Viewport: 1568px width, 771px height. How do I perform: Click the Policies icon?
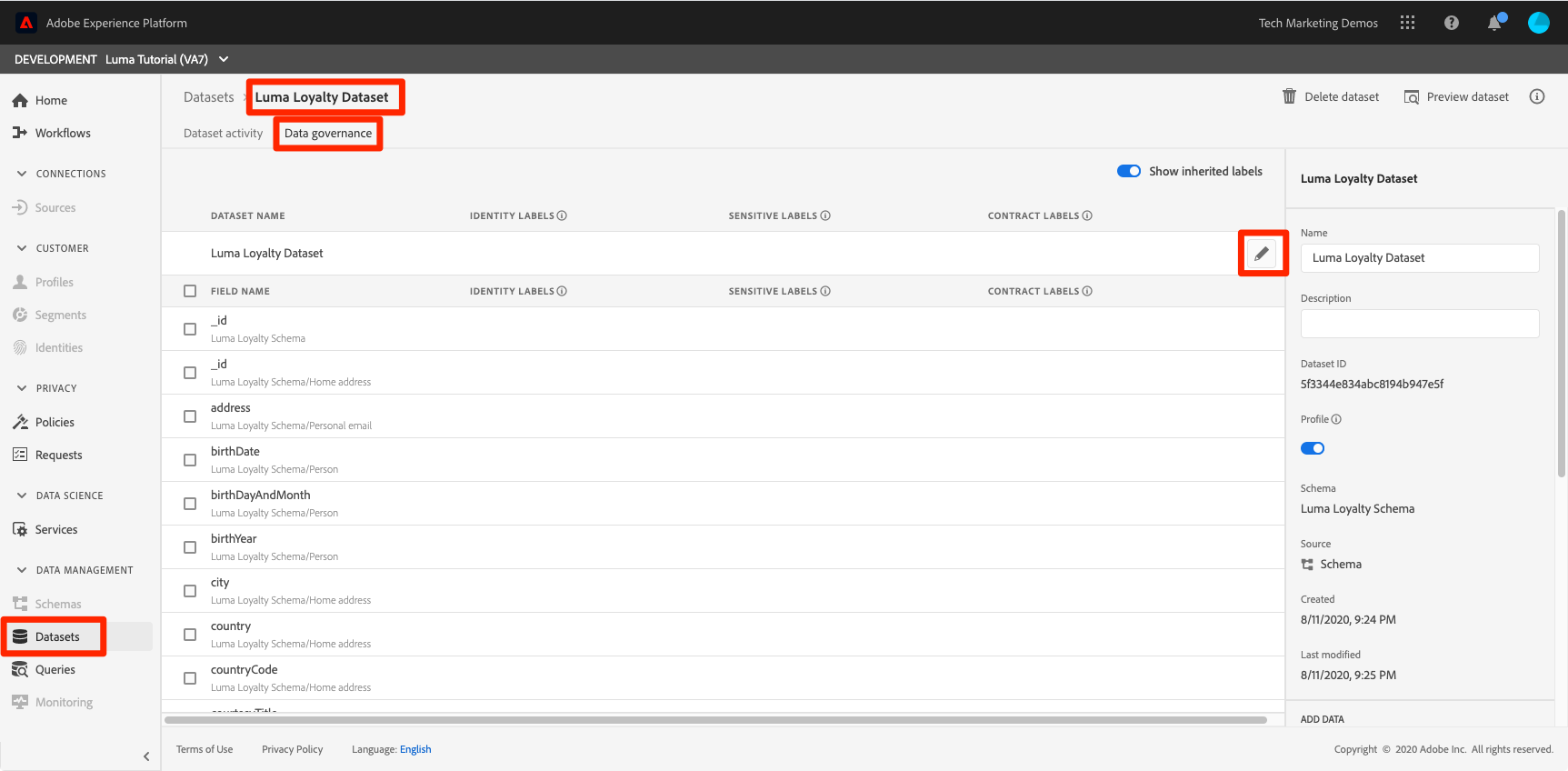point(20,422)
